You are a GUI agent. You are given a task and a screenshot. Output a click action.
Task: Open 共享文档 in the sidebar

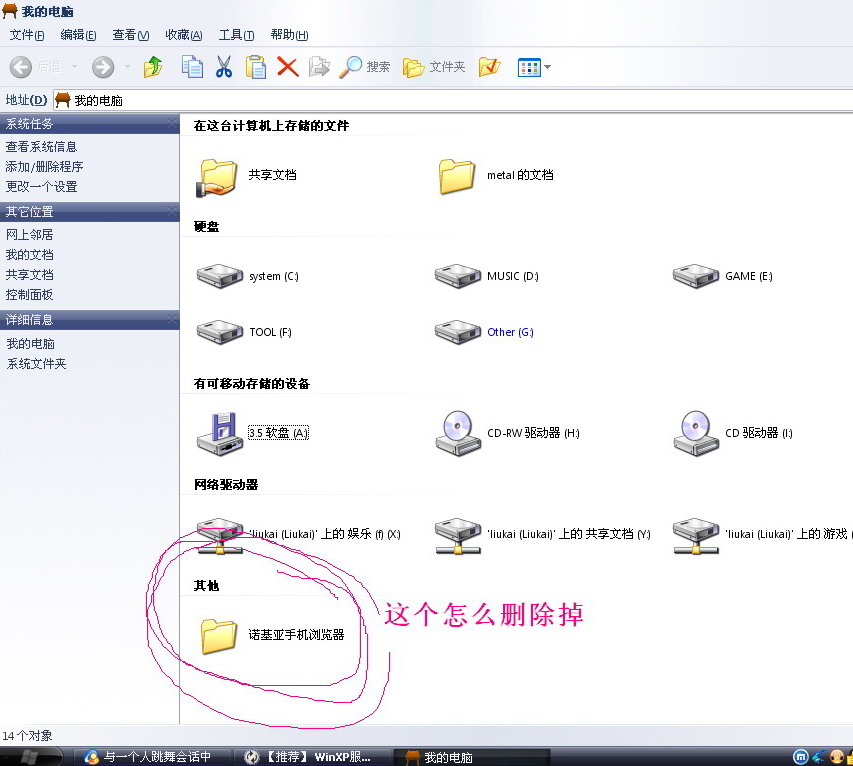29,275
